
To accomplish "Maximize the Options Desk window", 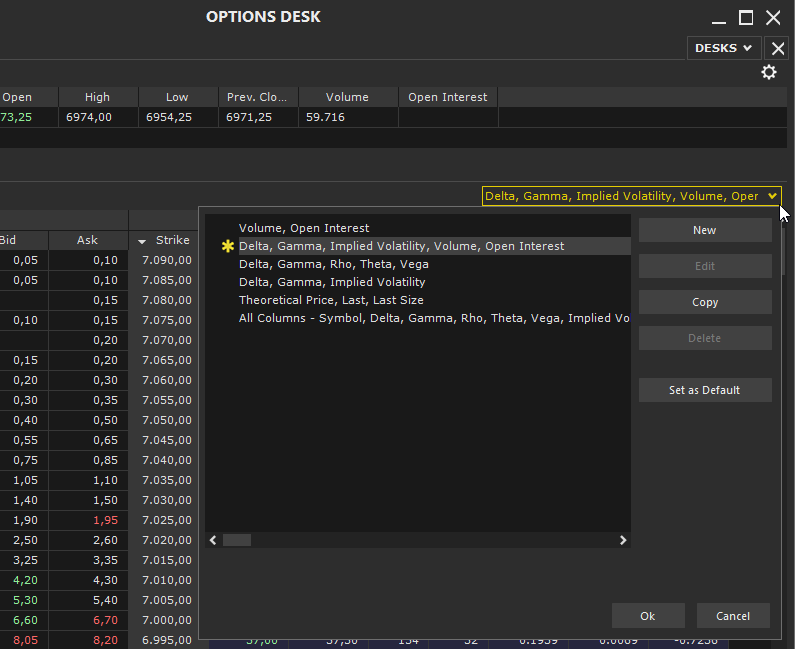I will coord(746,17).
